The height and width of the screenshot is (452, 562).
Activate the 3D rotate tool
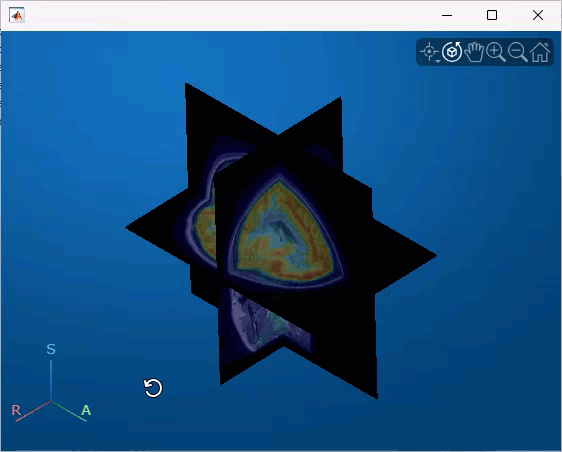coord(452,52)
